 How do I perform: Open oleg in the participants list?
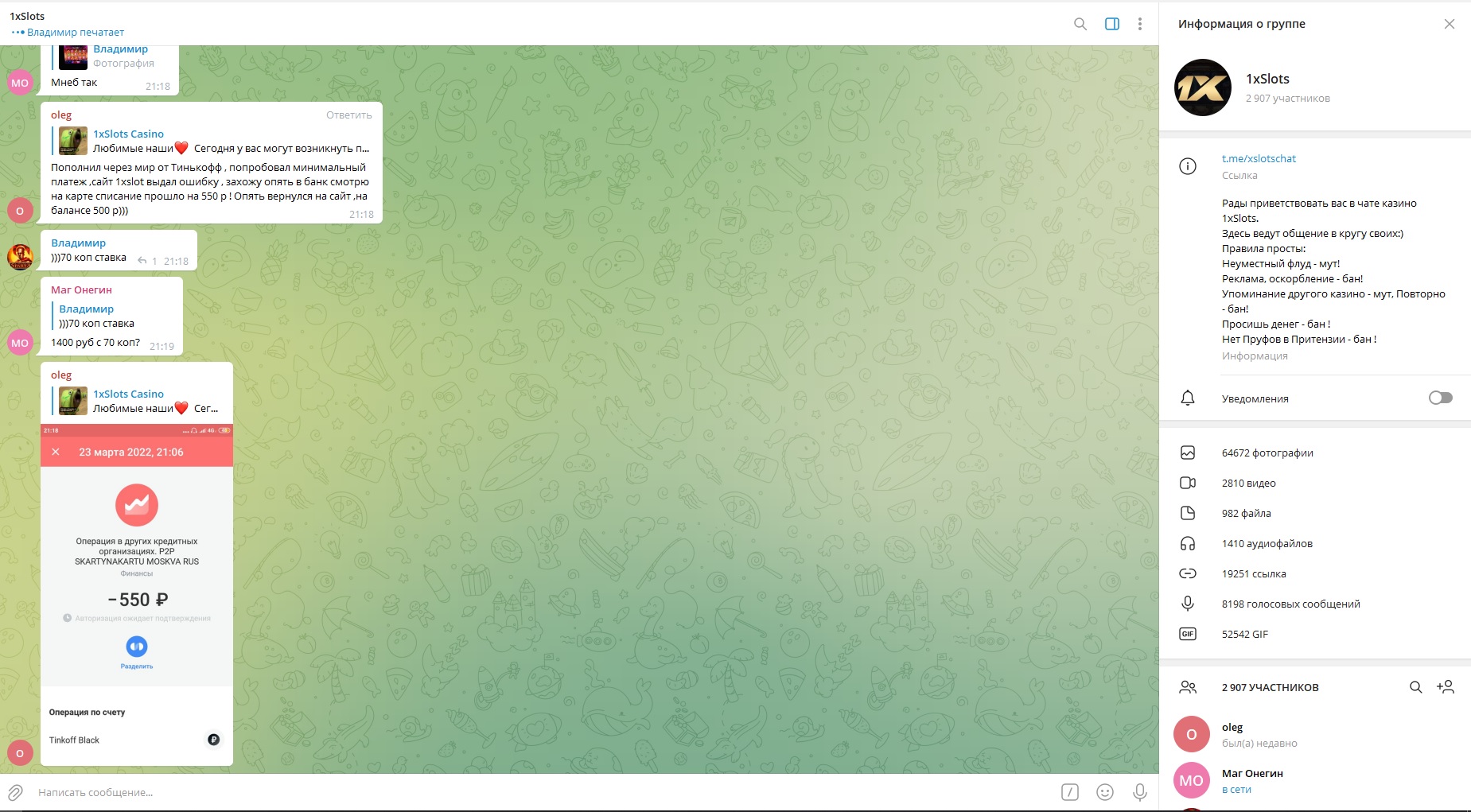point(1315,734)
